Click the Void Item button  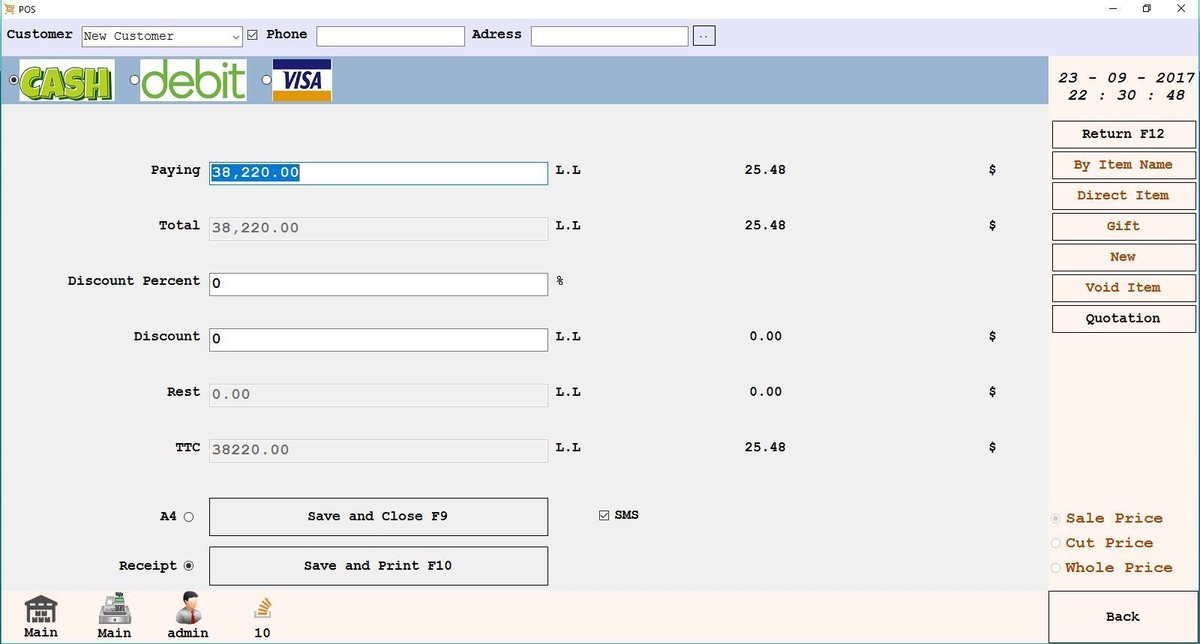1123,288
